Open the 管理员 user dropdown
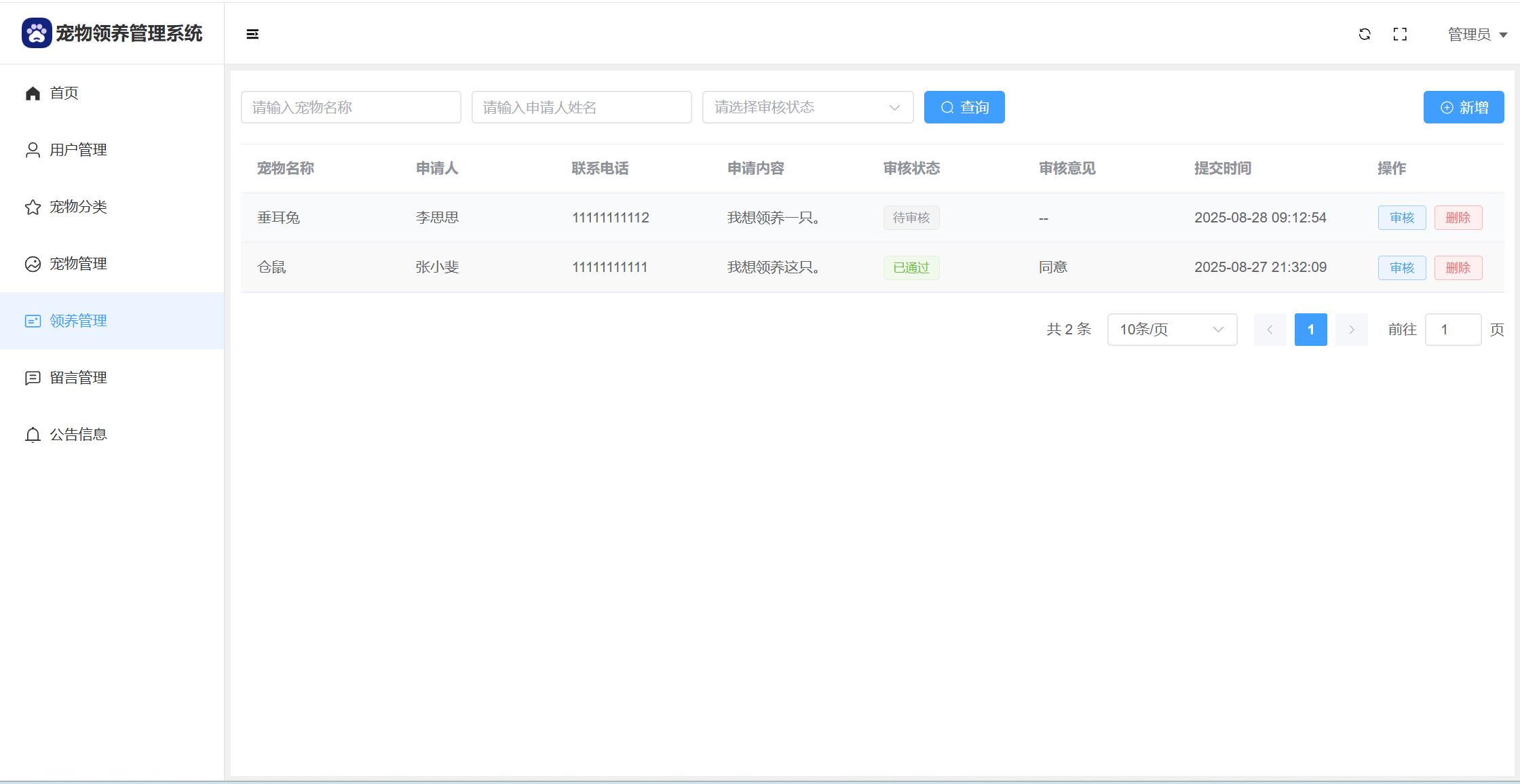Image resolution: width=1520 pixels, height=784 pixels. pyautogui.click(x=1477, y=34)
